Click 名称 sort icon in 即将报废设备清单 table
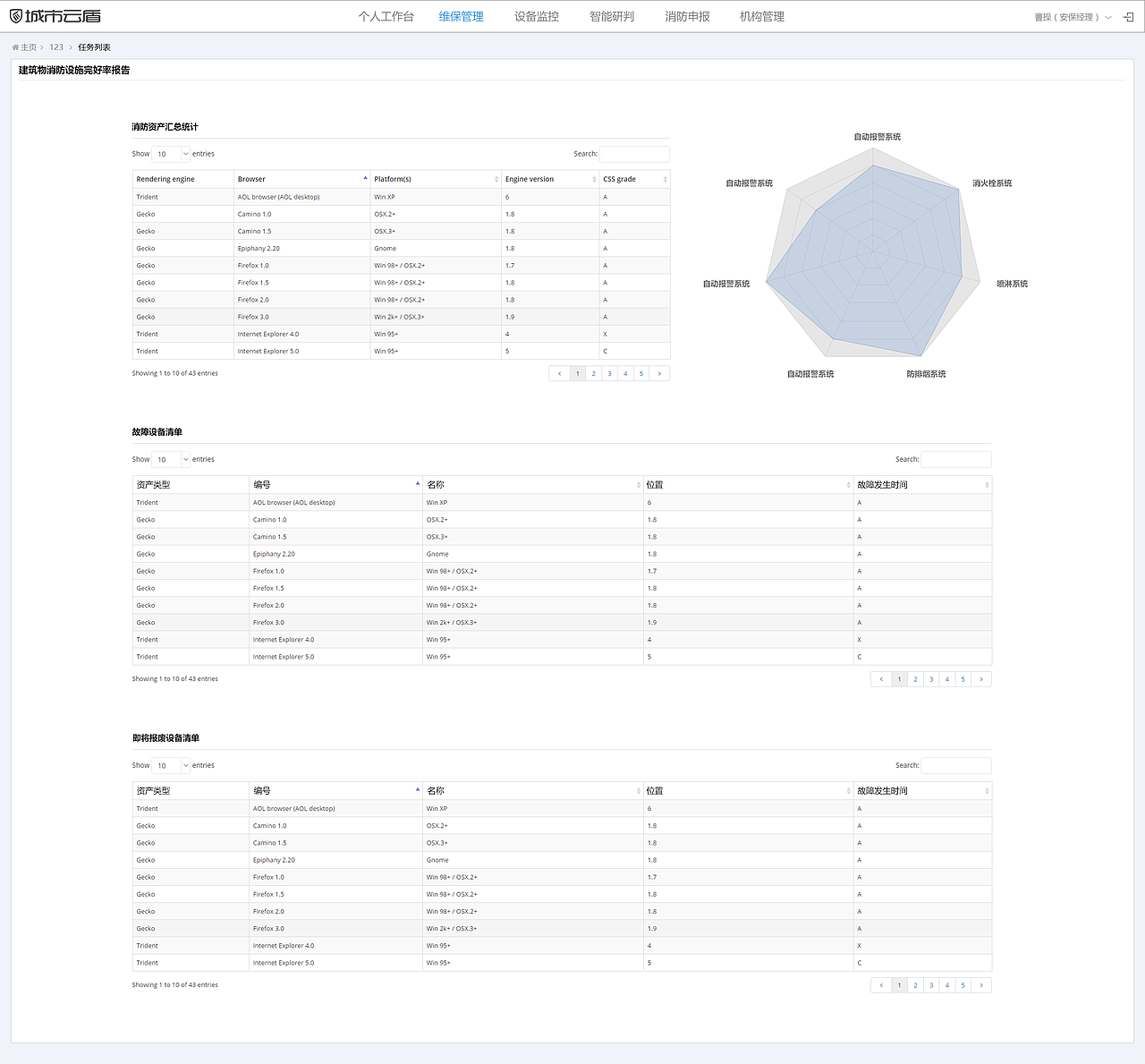This screenshot has height=1064, width=1145. (638, 791)
